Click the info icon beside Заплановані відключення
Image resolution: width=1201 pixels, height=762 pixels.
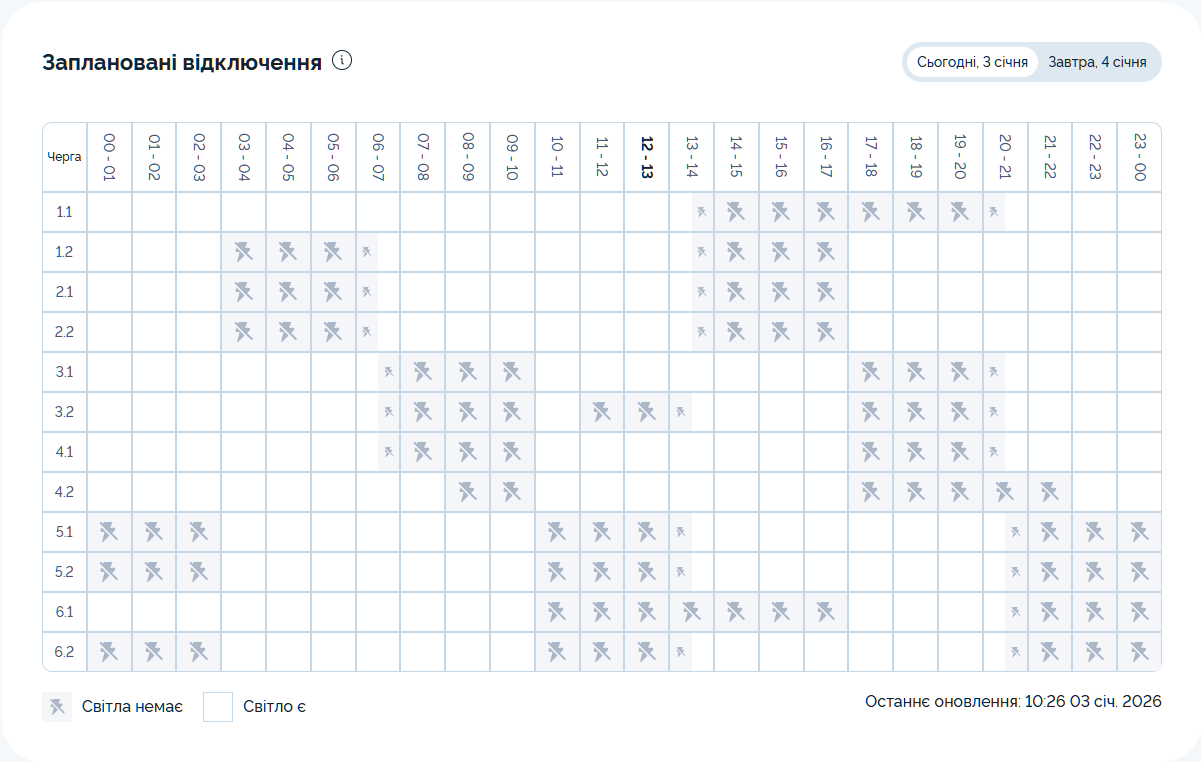coord(342,61)
